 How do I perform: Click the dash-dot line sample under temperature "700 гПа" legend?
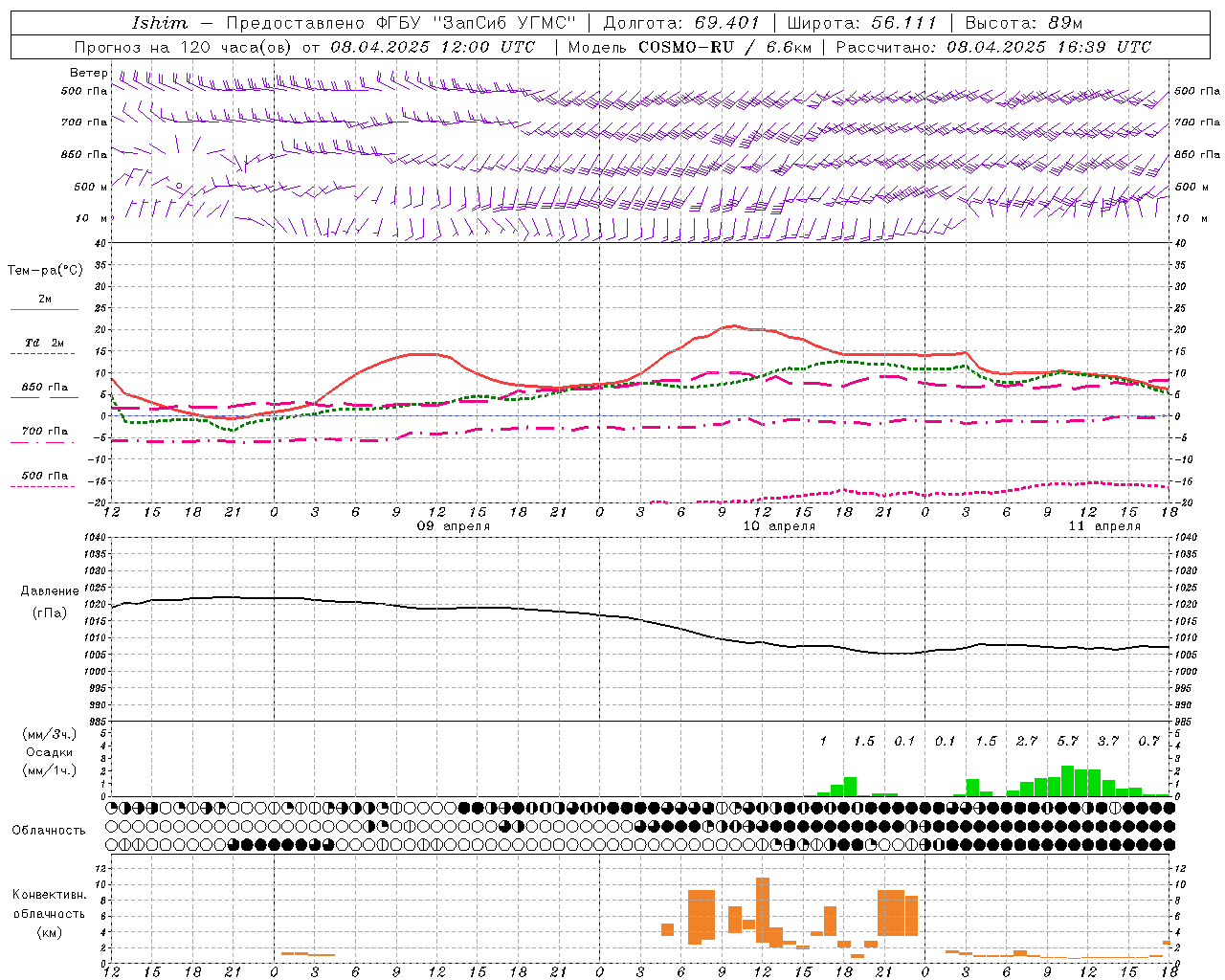click(44, 442)
